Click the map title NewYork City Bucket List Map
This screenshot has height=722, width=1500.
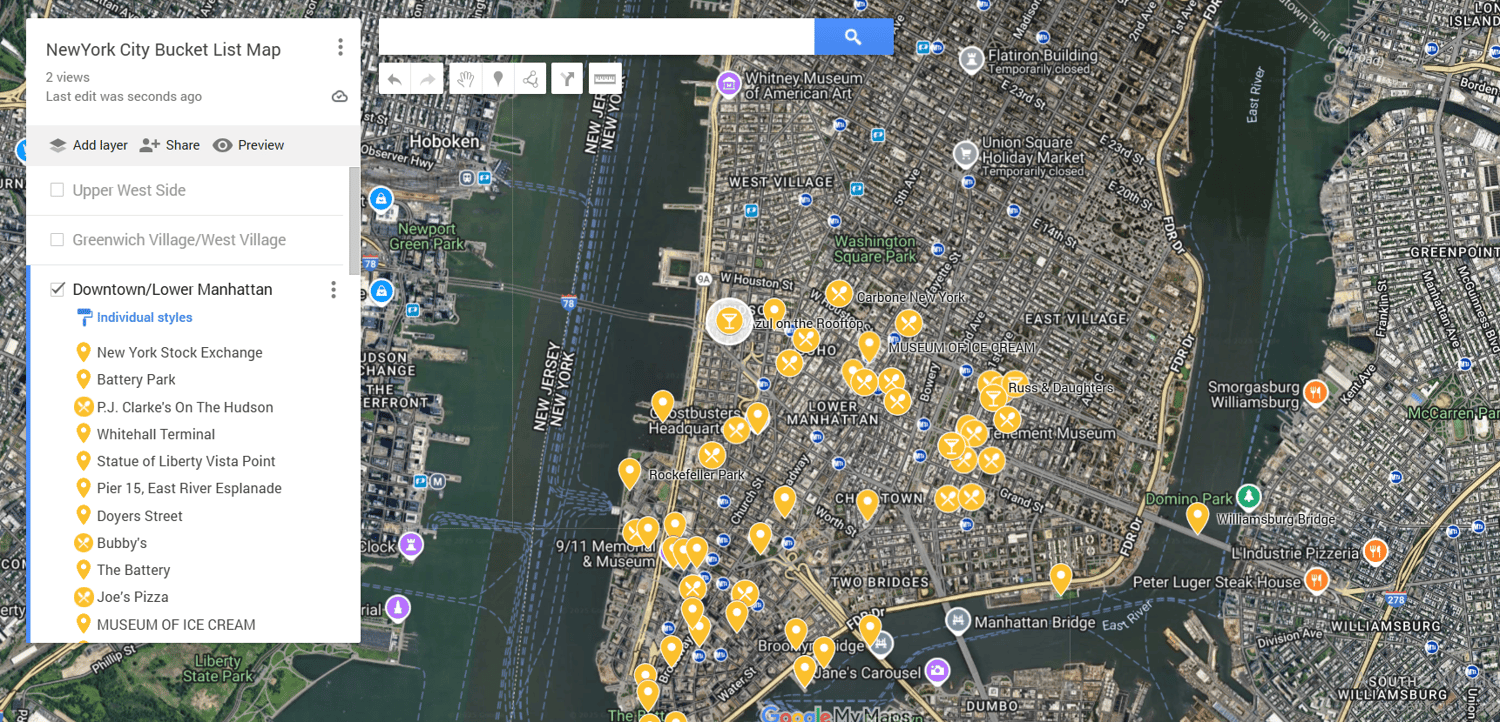[x=163, y=50]
